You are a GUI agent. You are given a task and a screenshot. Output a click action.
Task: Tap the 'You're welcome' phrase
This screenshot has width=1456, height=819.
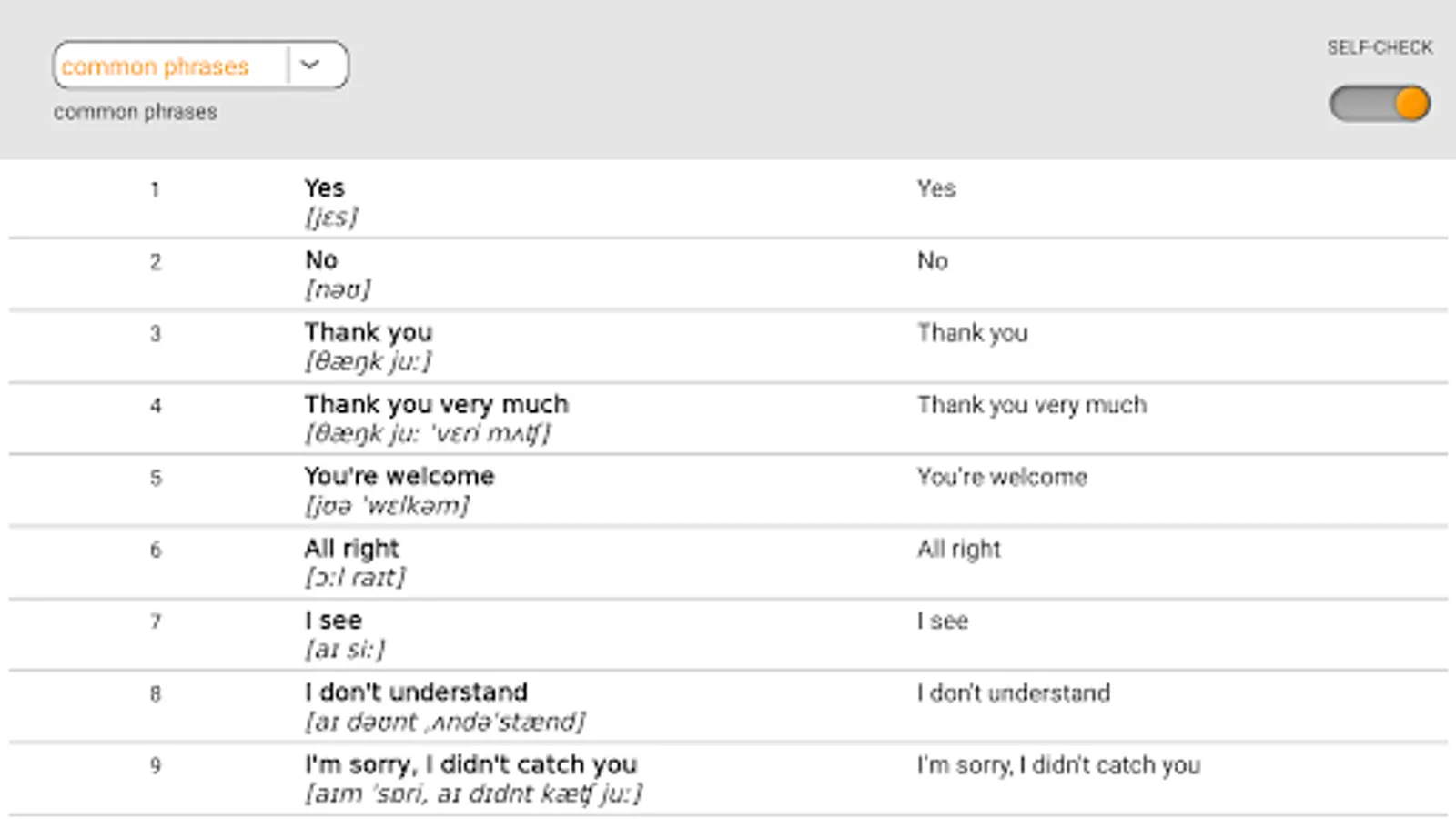pyautogui.click(x=399, y=476)
